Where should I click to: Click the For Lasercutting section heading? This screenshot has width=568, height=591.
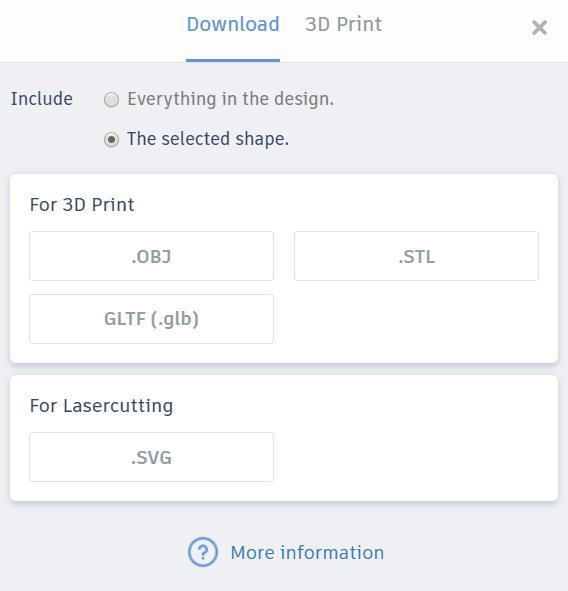coord(101,406)
